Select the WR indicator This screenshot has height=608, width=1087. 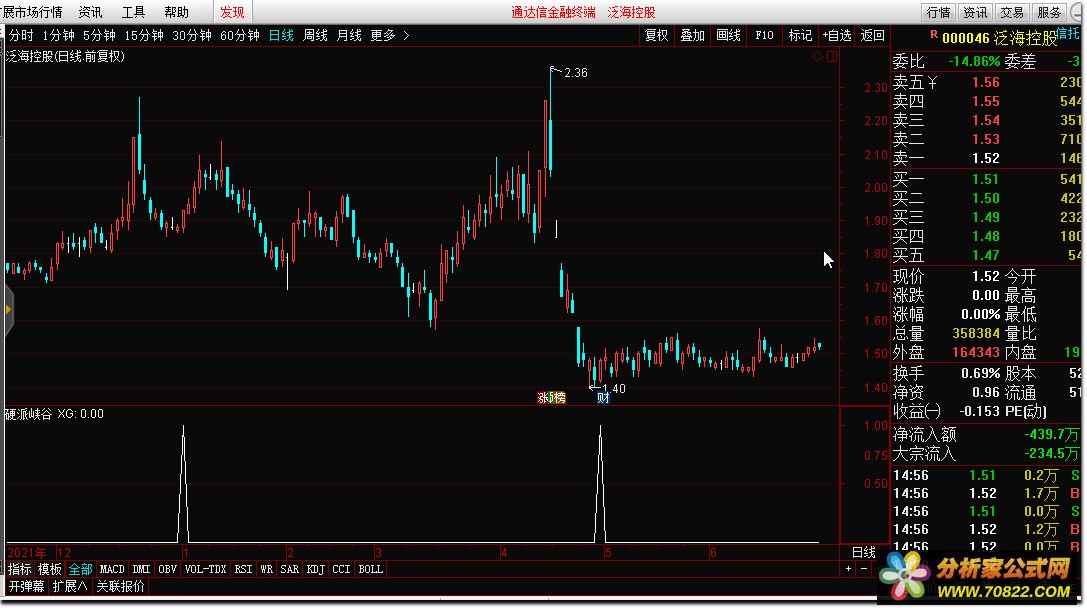click(266, 569)
